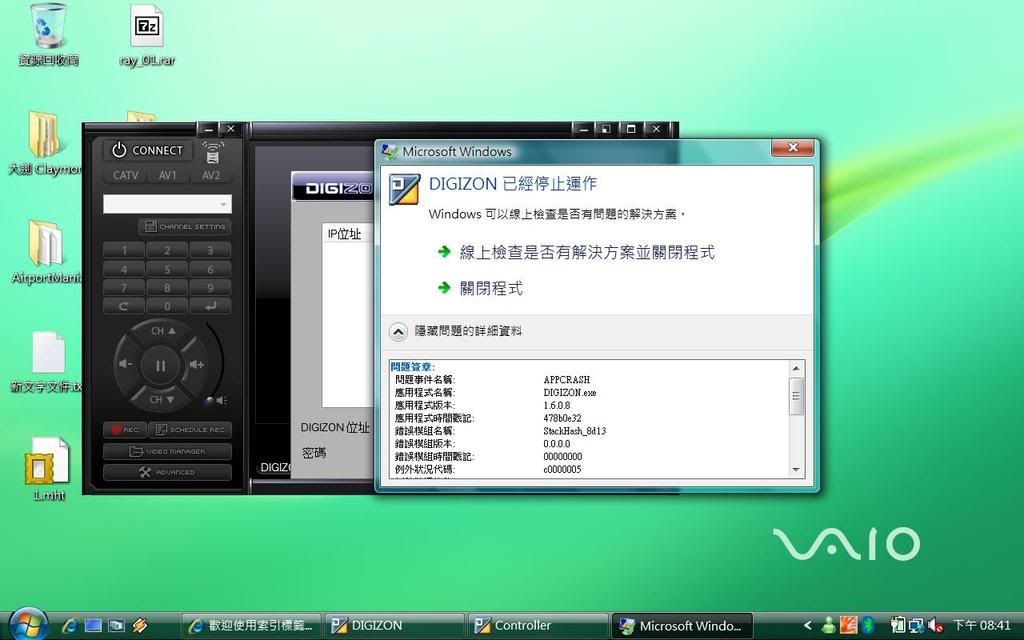Click the fourth quick launch icon with pencil
The image size is (1024, 640).
click(x=139, y=626)
